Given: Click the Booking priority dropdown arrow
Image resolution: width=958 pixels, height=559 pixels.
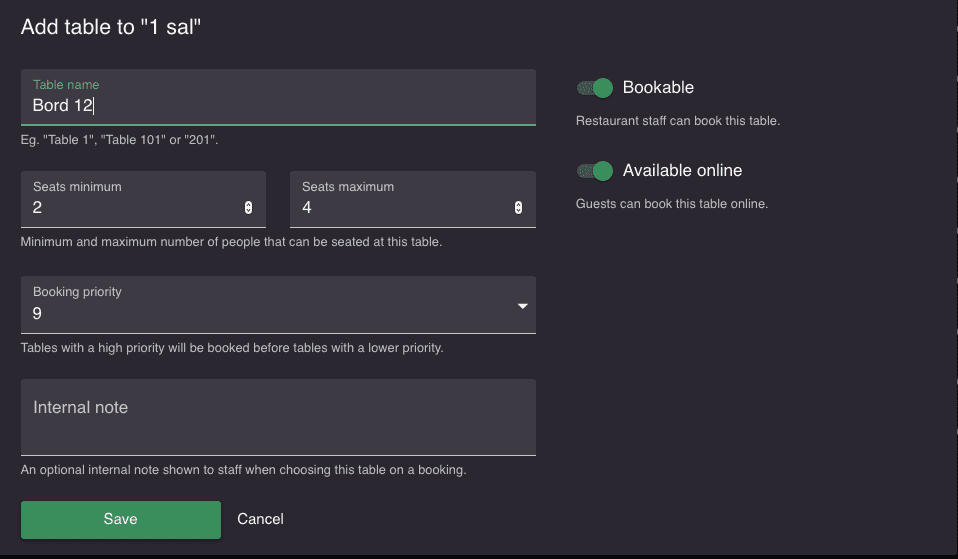Looking at the screenshot, I should 522,306.
